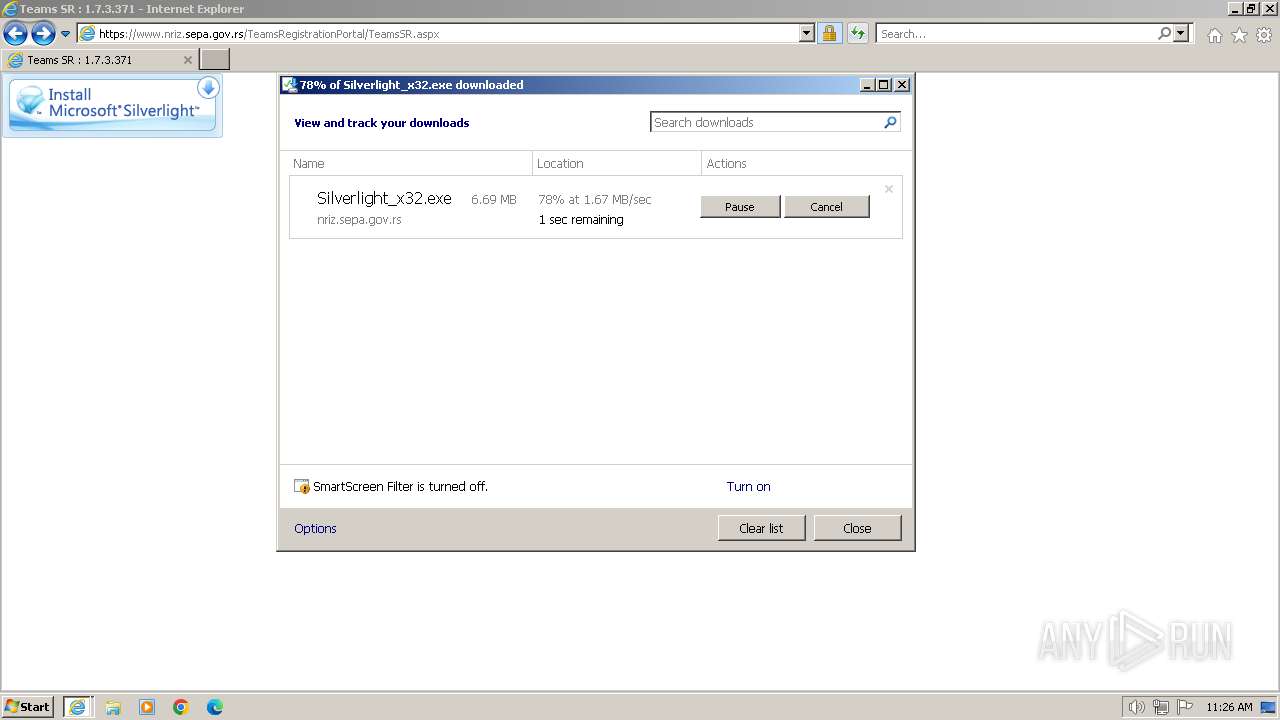Open download Options link
The width and height of the screenshot is (1280, 720).
coord(315,529)
